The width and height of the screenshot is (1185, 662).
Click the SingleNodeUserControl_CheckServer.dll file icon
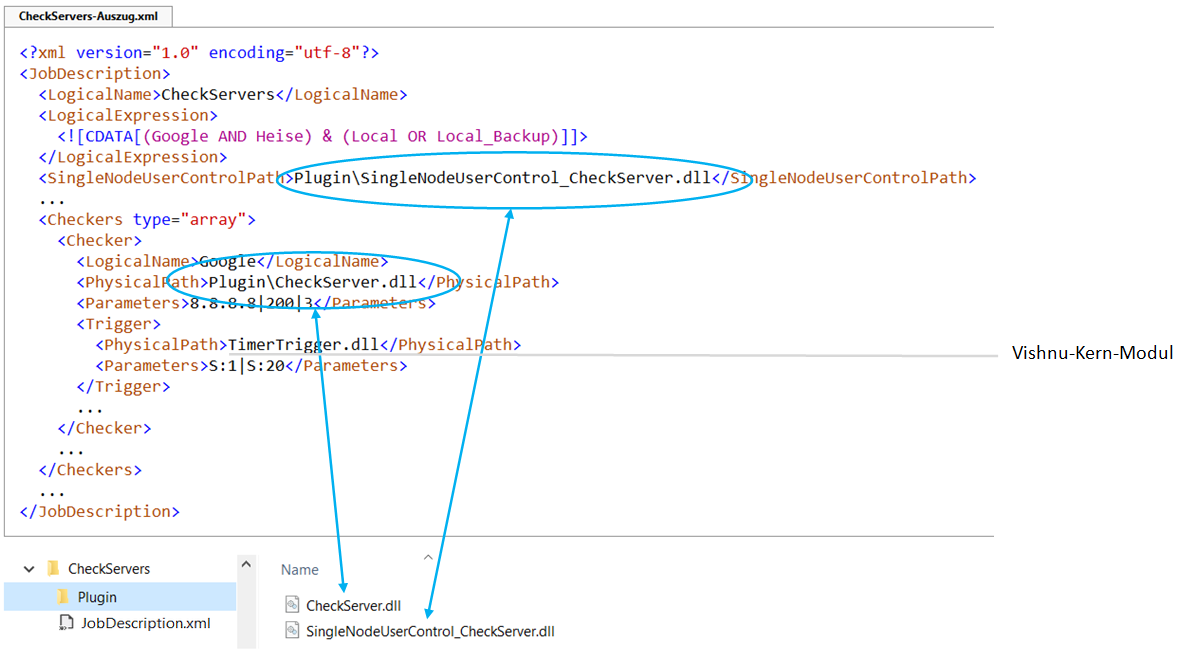[292, 631]
